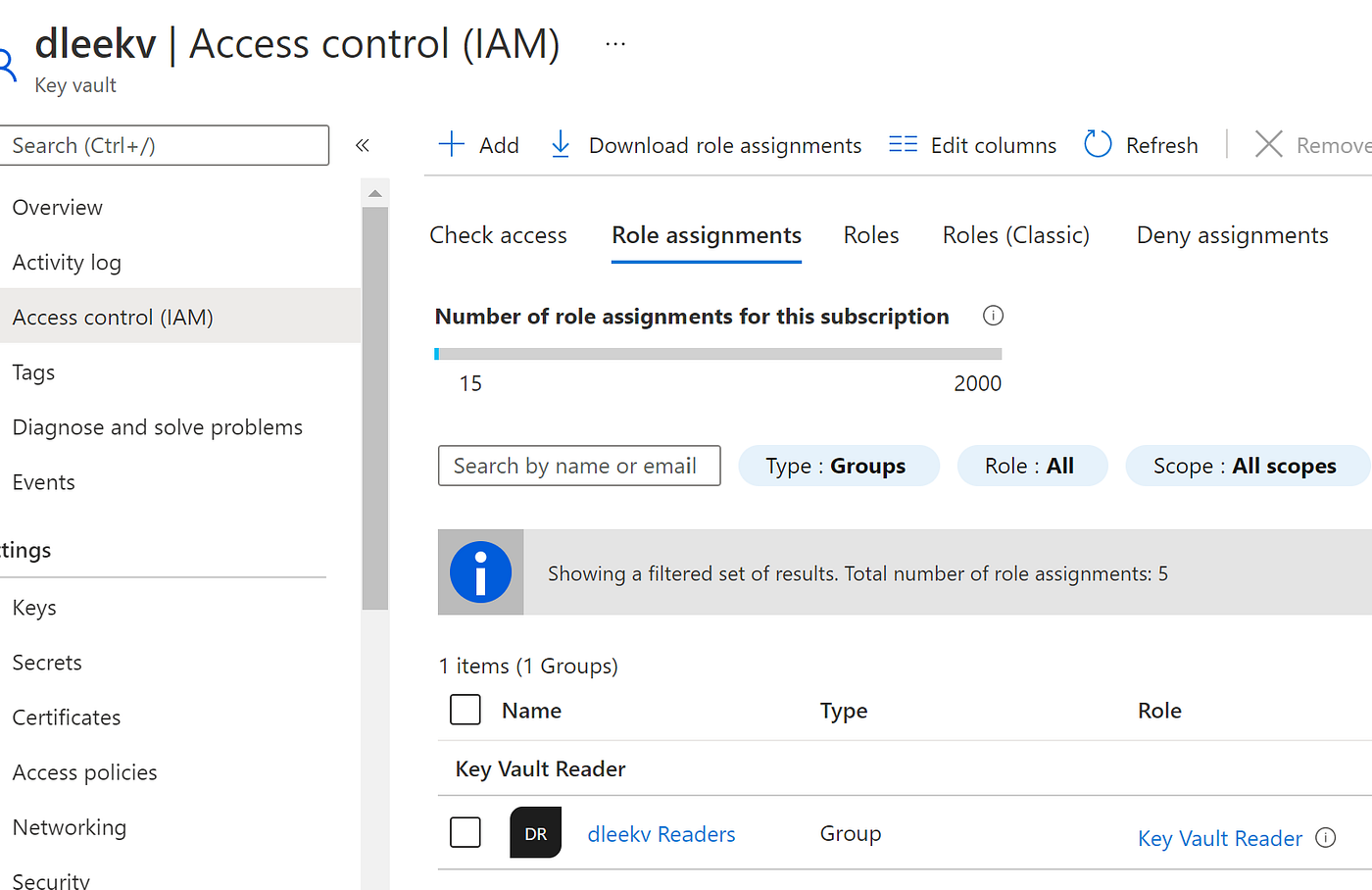Click the ellipsis more options icon

tap(615, 44)
